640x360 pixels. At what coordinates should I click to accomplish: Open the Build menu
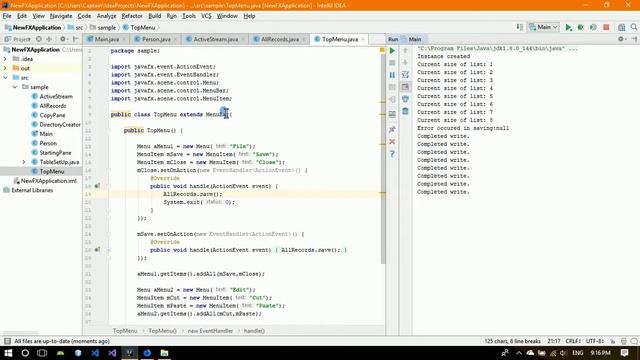[154, 16]
